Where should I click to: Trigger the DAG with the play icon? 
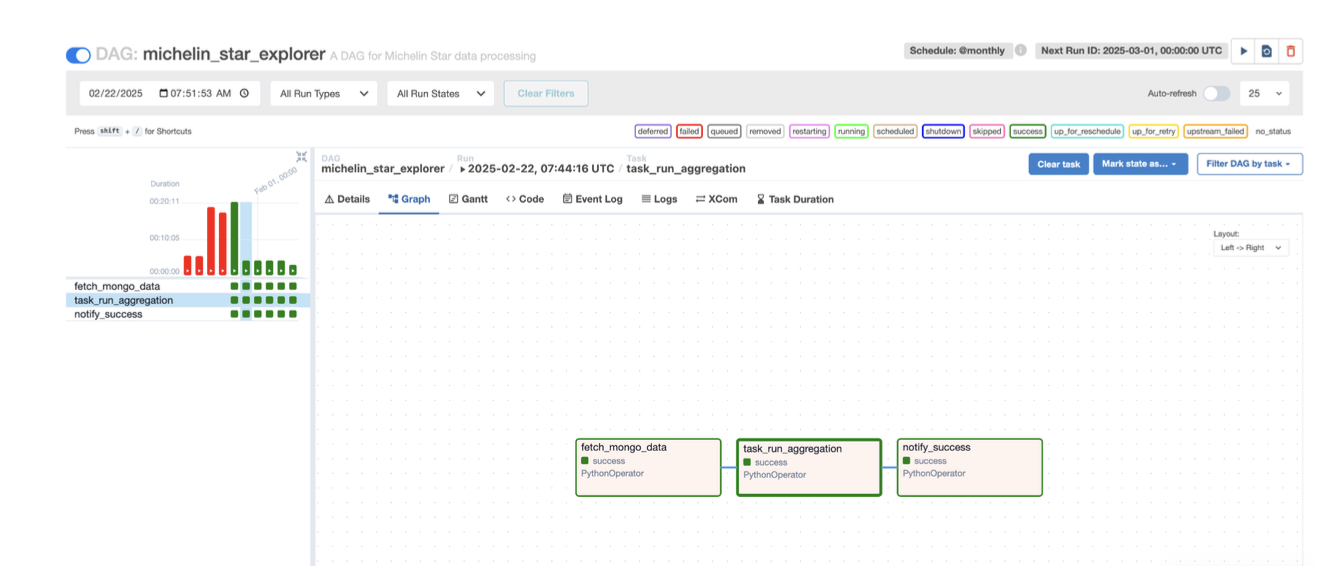(1243, 51)
